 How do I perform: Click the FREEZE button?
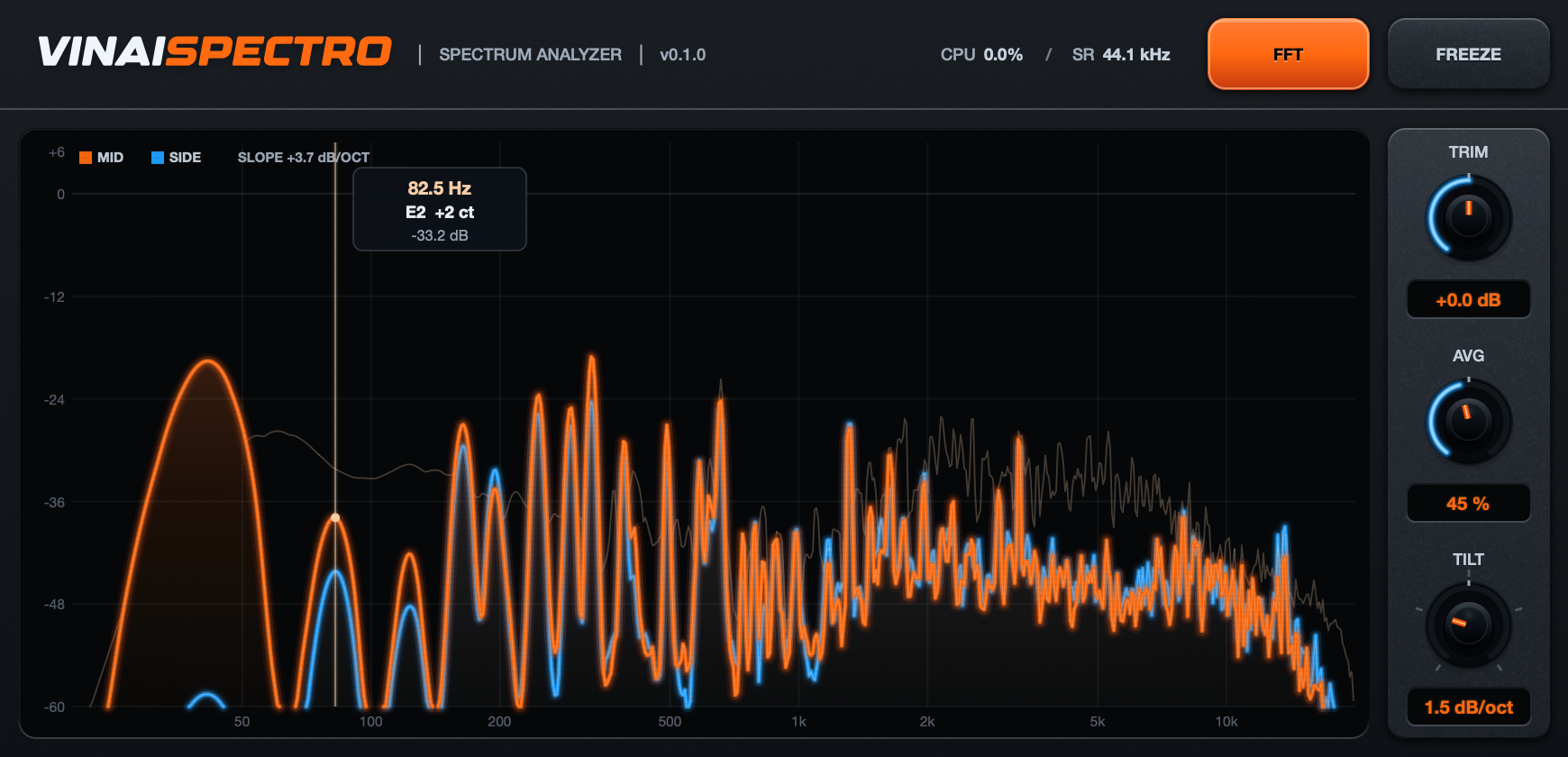1468,54
